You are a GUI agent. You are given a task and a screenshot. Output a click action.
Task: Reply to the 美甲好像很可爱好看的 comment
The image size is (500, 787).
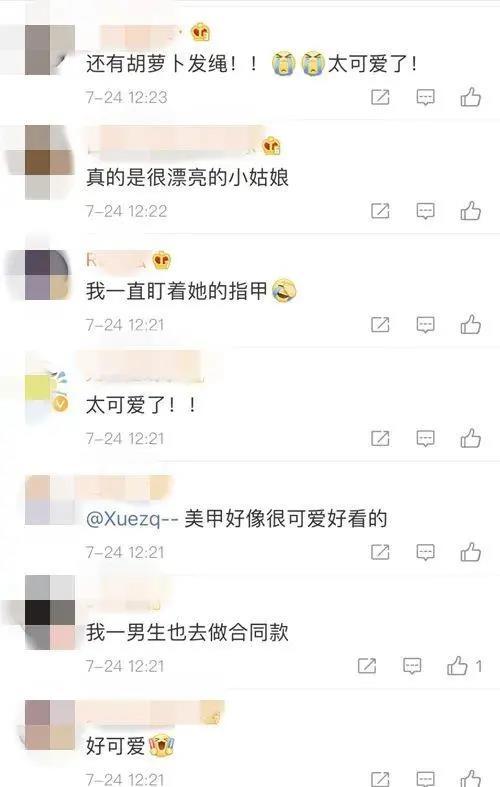(425, 553)
